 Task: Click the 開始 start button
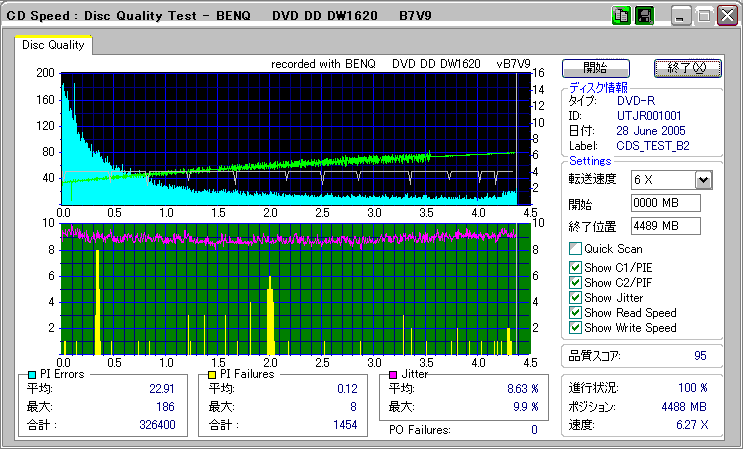(x=596, y=68)
